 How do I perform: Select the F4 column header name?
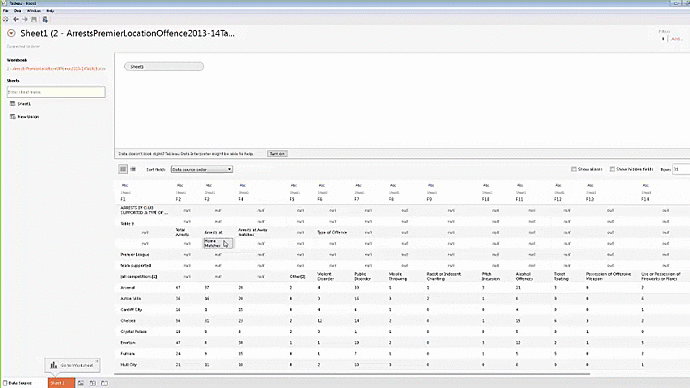point(241,199)
